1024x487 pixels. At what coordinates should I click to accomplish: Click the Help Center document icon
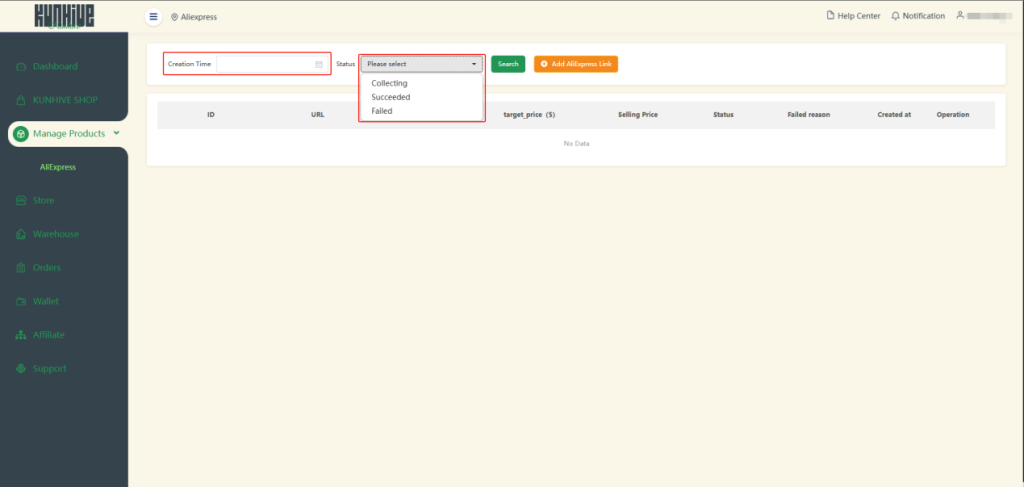[x=831, y=16]
